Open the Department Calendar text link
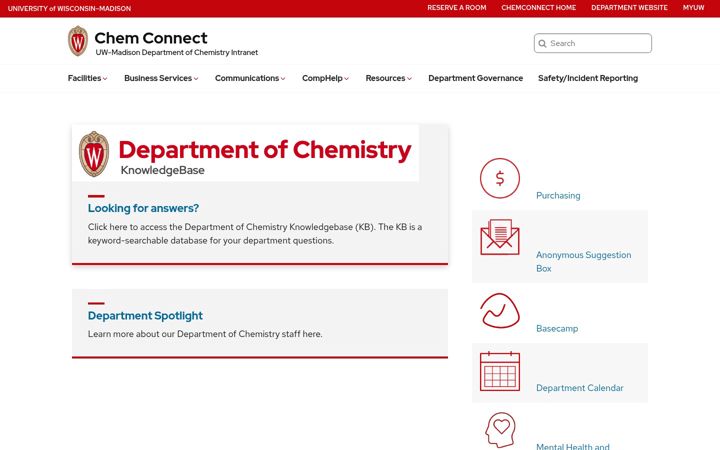Image resolution: width=720 pixels, height=450 pixels. [579, 388]
